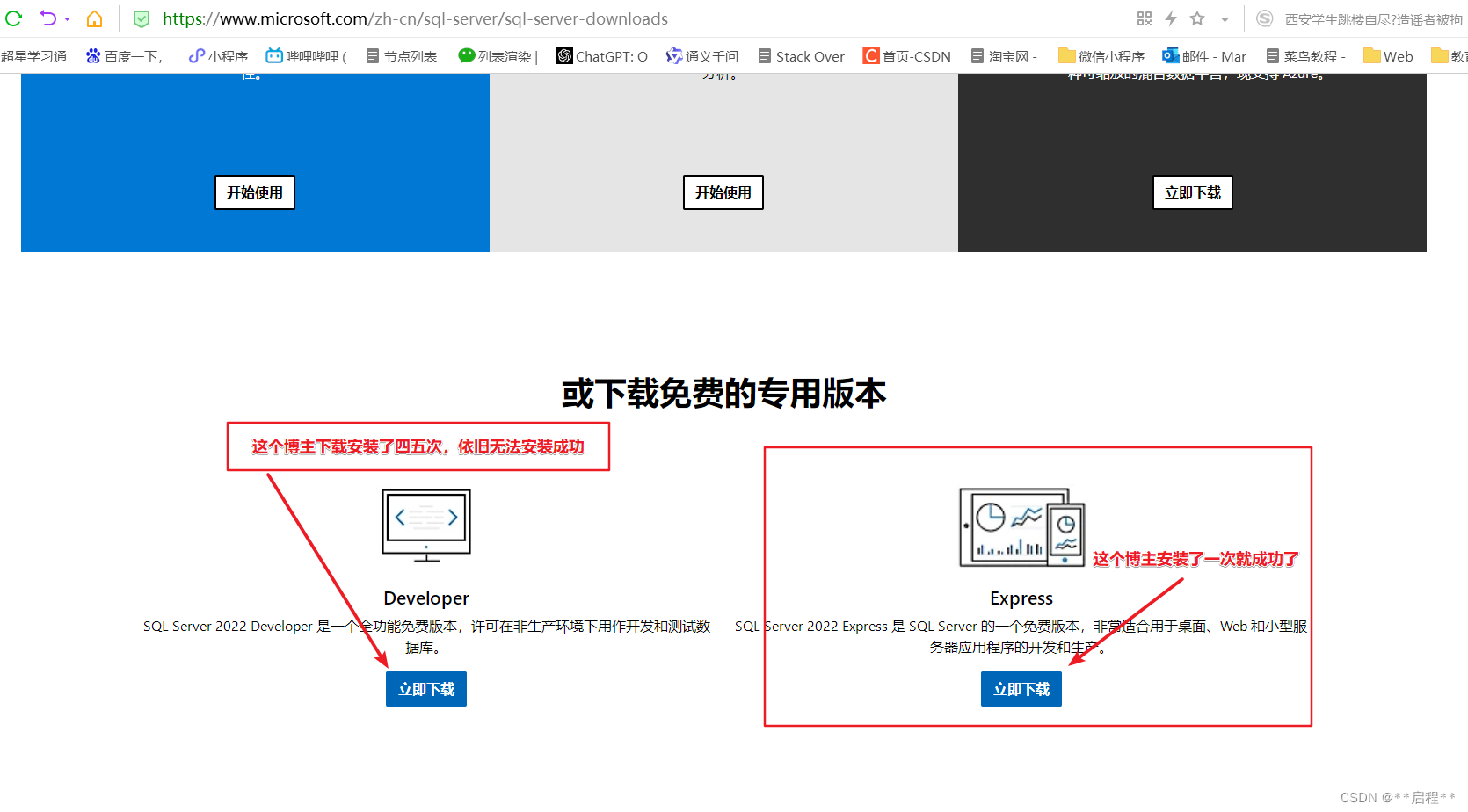Expand the dropdown arrow beside the star
Viewport: 1468px width, 812px height.
coord(1225,19)
